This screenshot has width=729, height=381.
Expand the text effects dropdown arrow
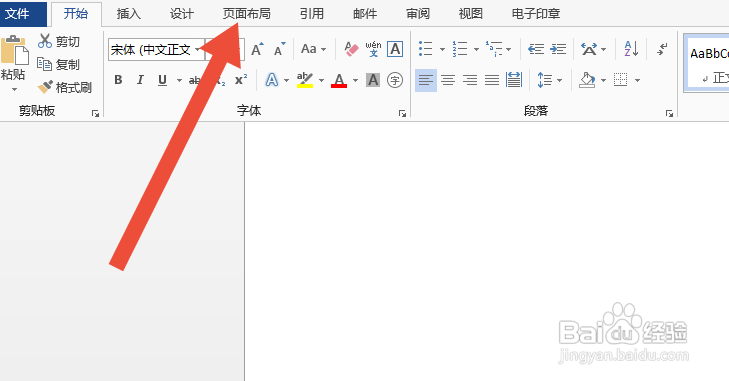pos(286,80)
